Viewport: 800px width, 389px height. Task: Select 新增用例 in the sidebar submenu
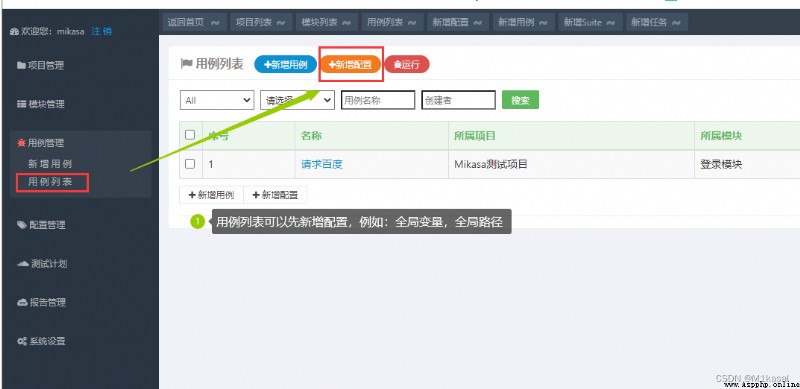coord(49,164)
